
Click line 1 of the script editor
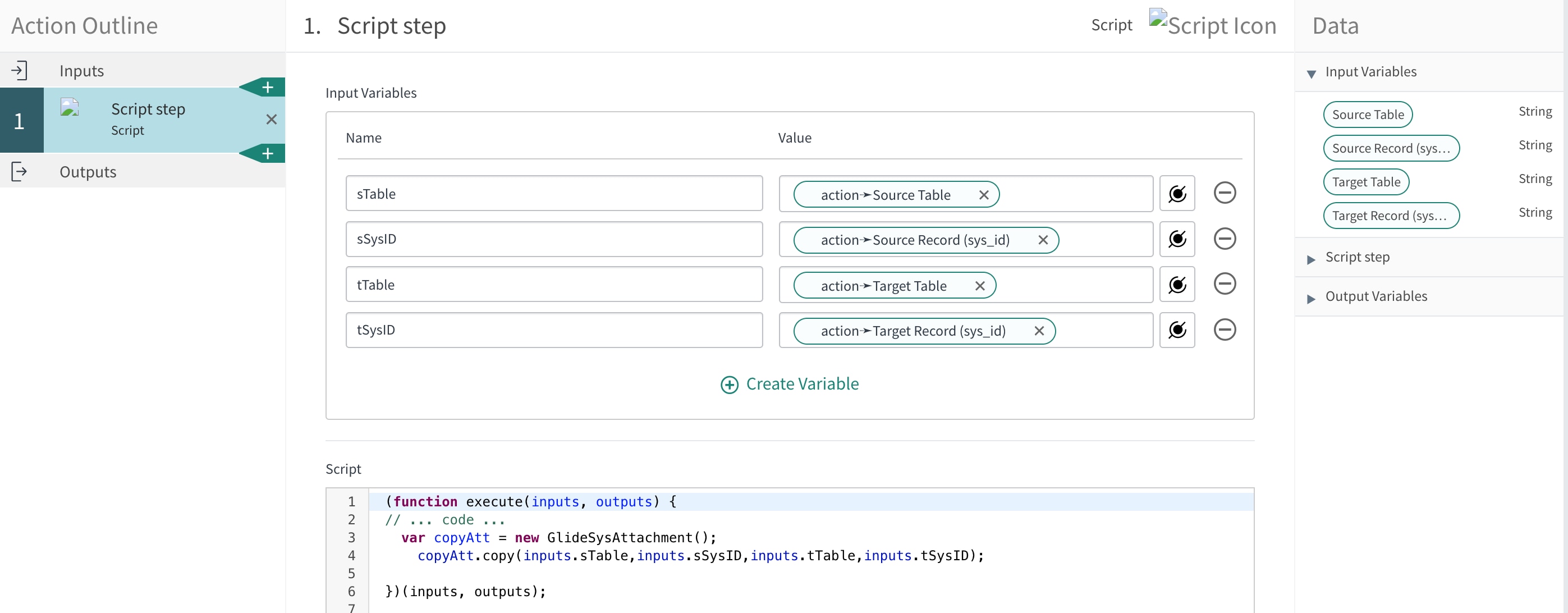click(x=810, y=502)
